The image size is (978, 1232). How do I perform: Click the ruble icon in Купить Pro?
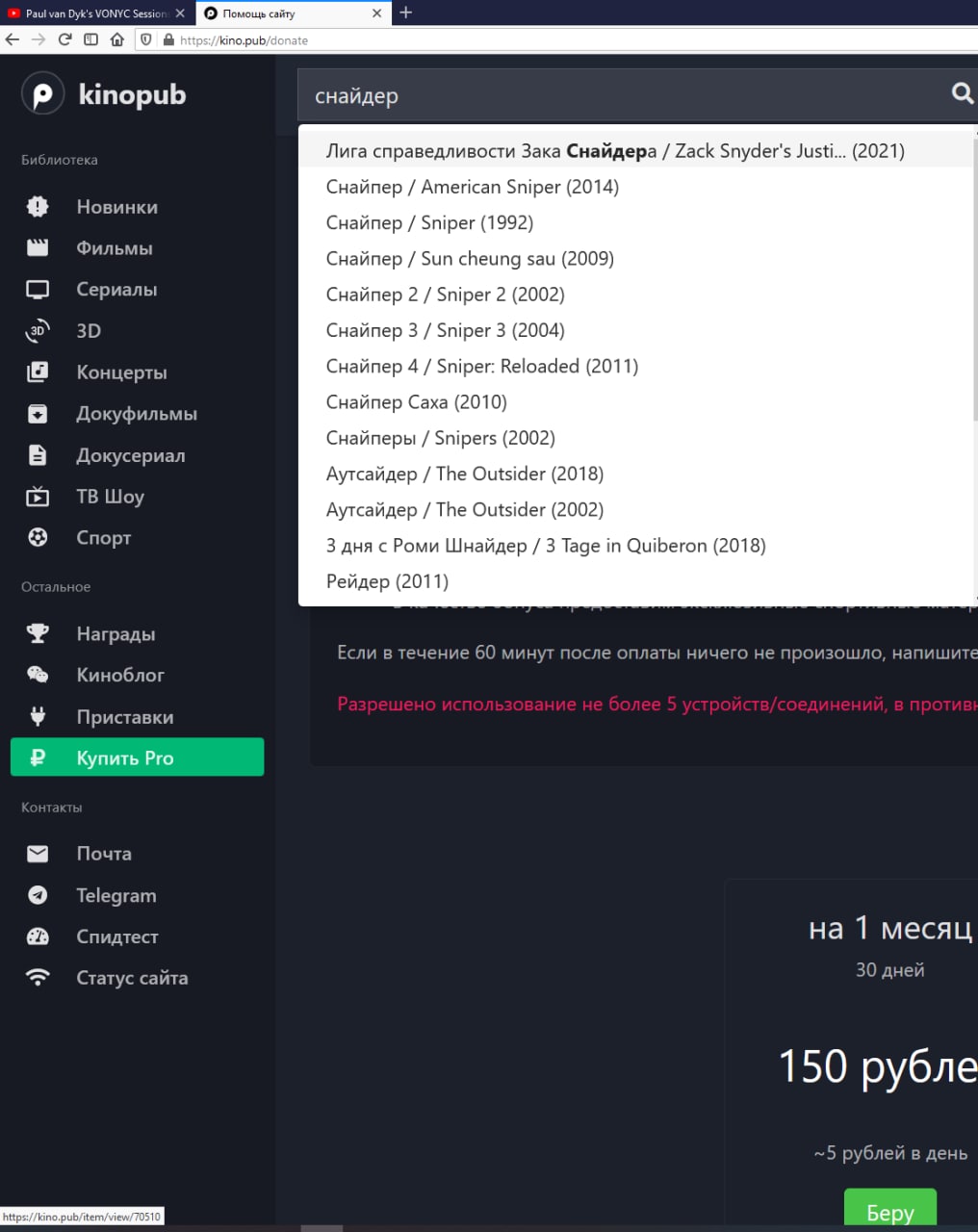pyautogui.click(x=38, y=757)
